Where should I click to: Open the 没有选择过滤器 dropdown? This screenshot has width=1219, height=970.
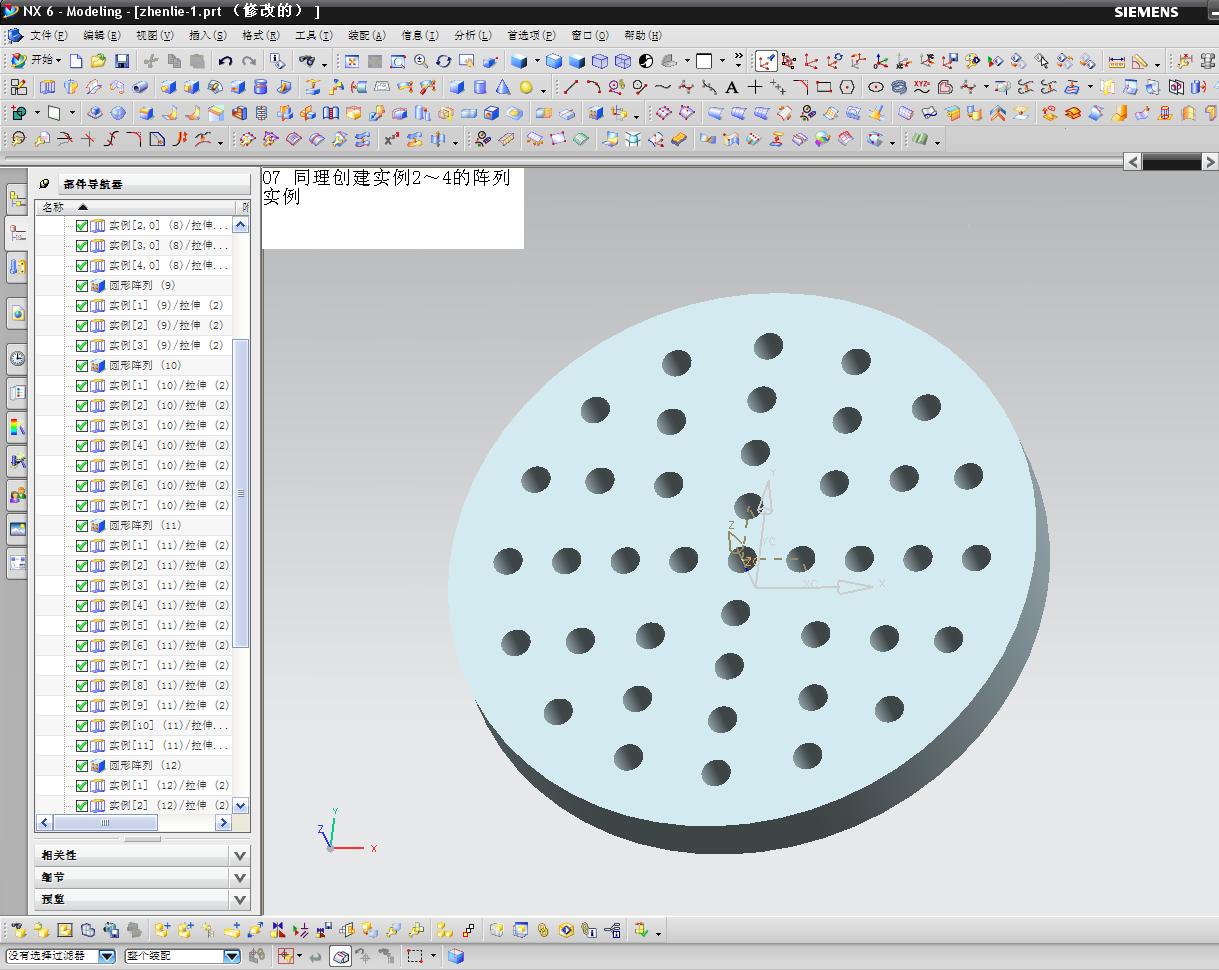(x=107, y=956)
